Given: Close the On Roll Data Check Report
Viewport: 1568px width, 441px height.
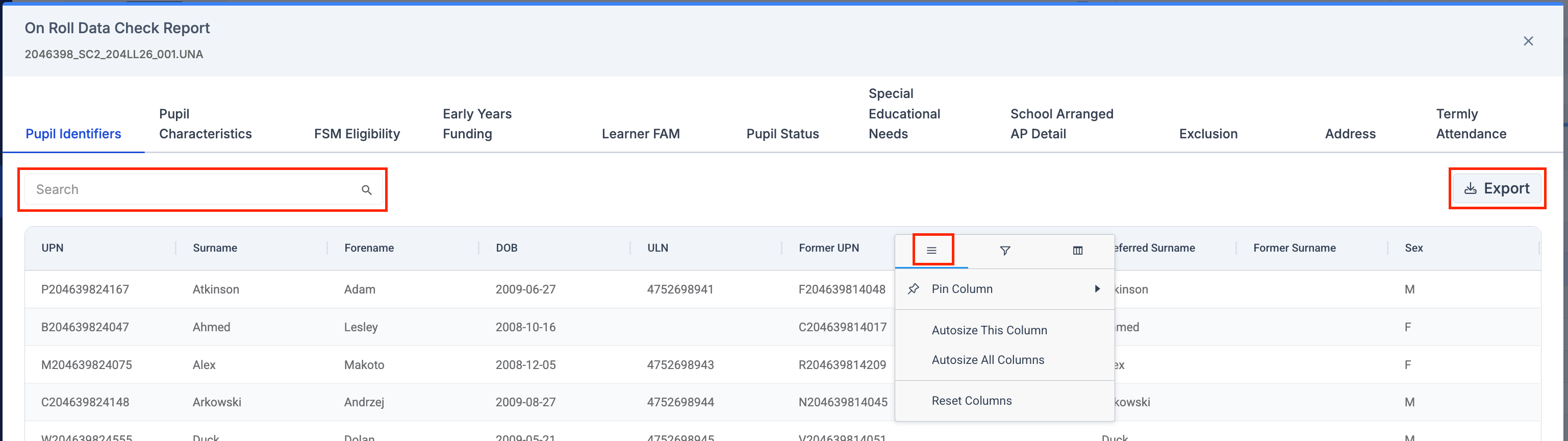Looking at the screenshot, I should [x=1528, y=41].
